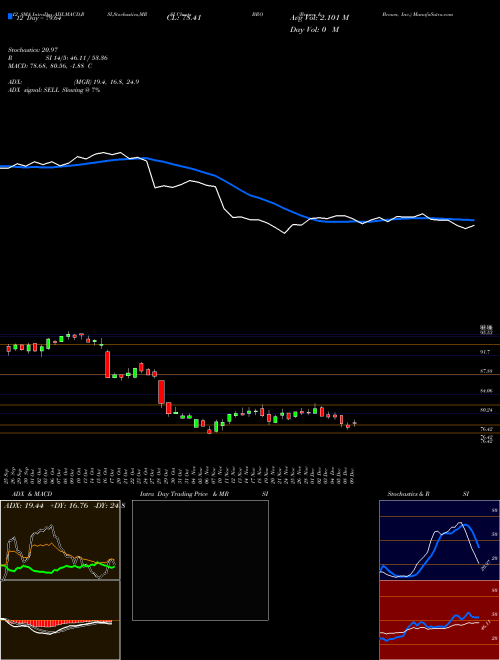Click the 'ADX & MACD' panel title
This screenshot has height=660, width=500.
(32, 494)
